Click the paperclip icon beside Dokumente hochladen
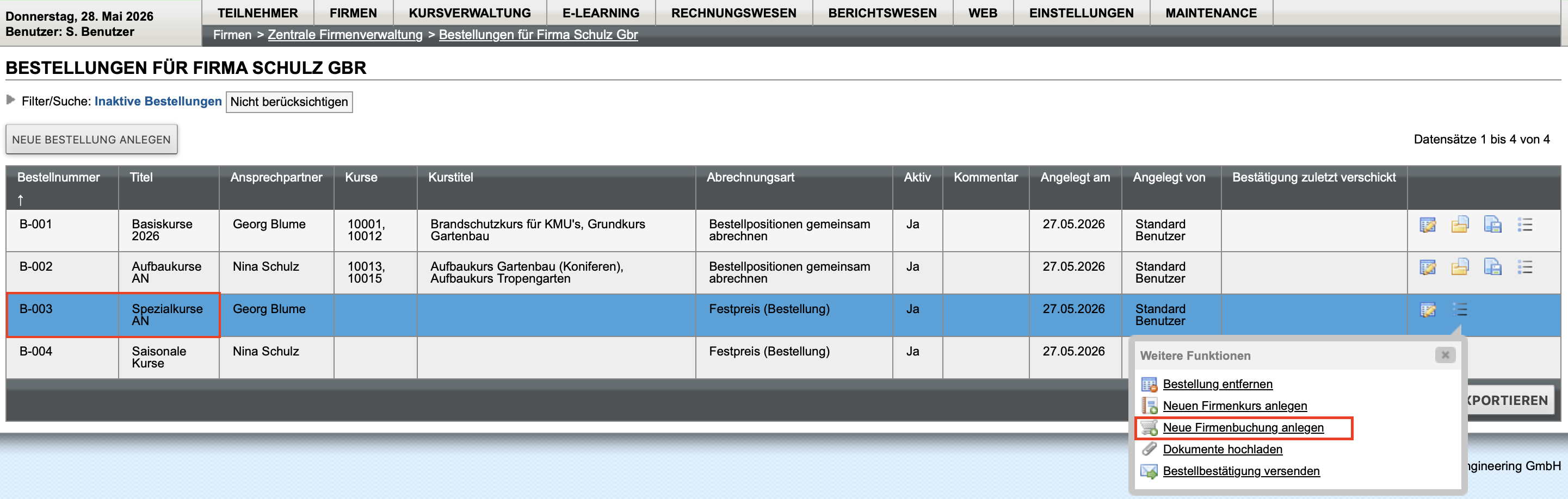Screen dimensions: 1568x499 [x=1149, y=449]
